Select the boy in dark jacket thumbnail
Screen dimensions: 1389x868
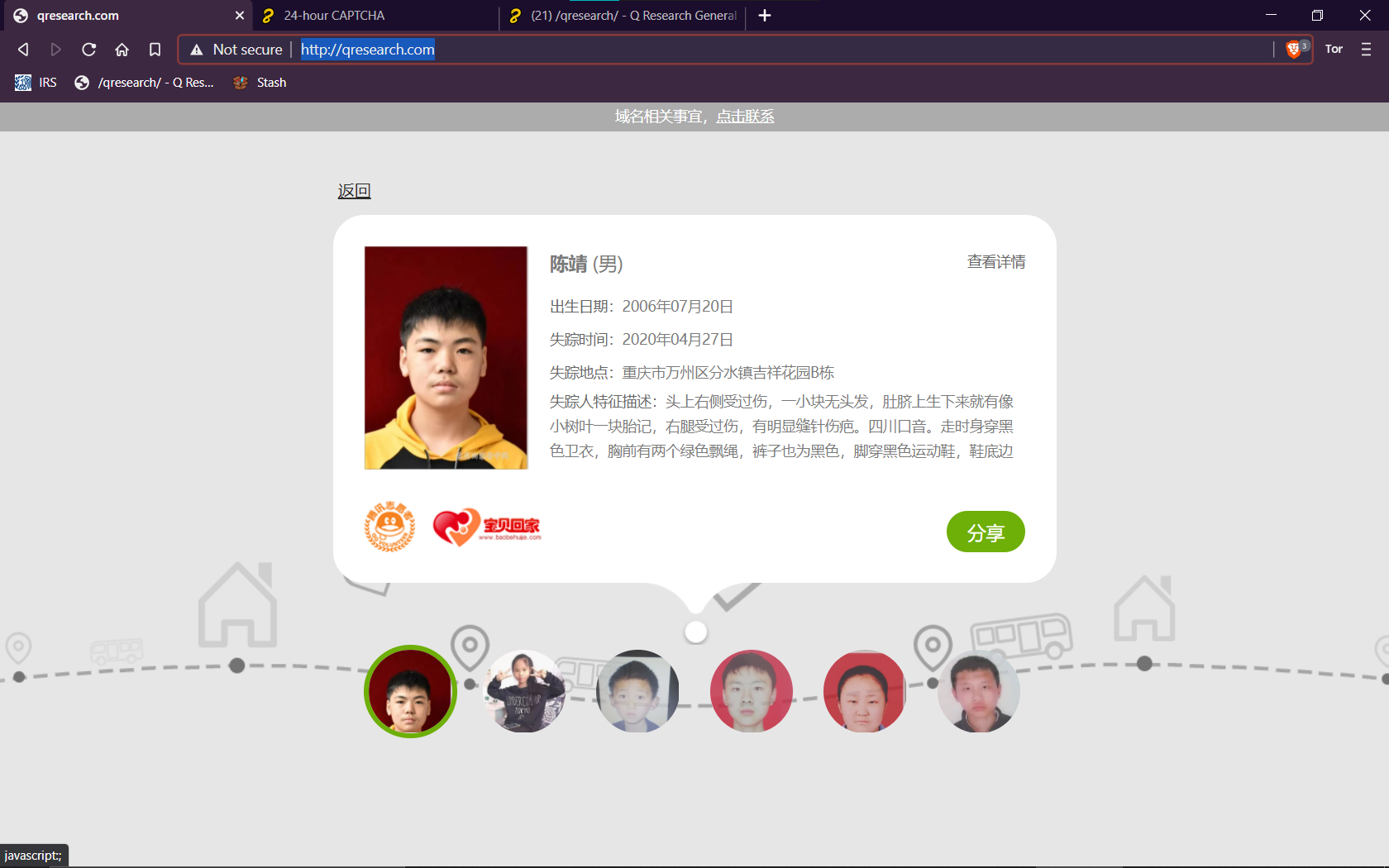(x=979, y=691)
